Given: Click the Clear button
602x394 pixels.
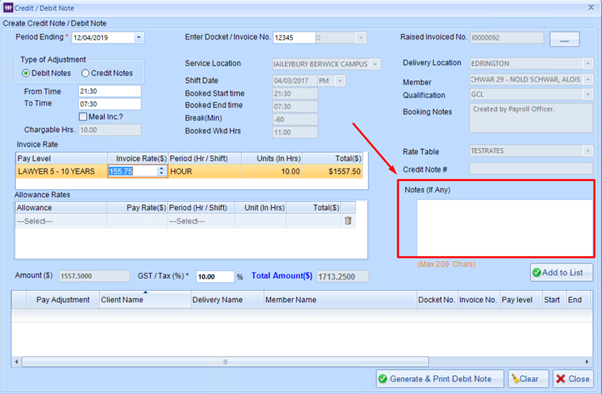Looking at the screenshot, I should tap(529, 379).
